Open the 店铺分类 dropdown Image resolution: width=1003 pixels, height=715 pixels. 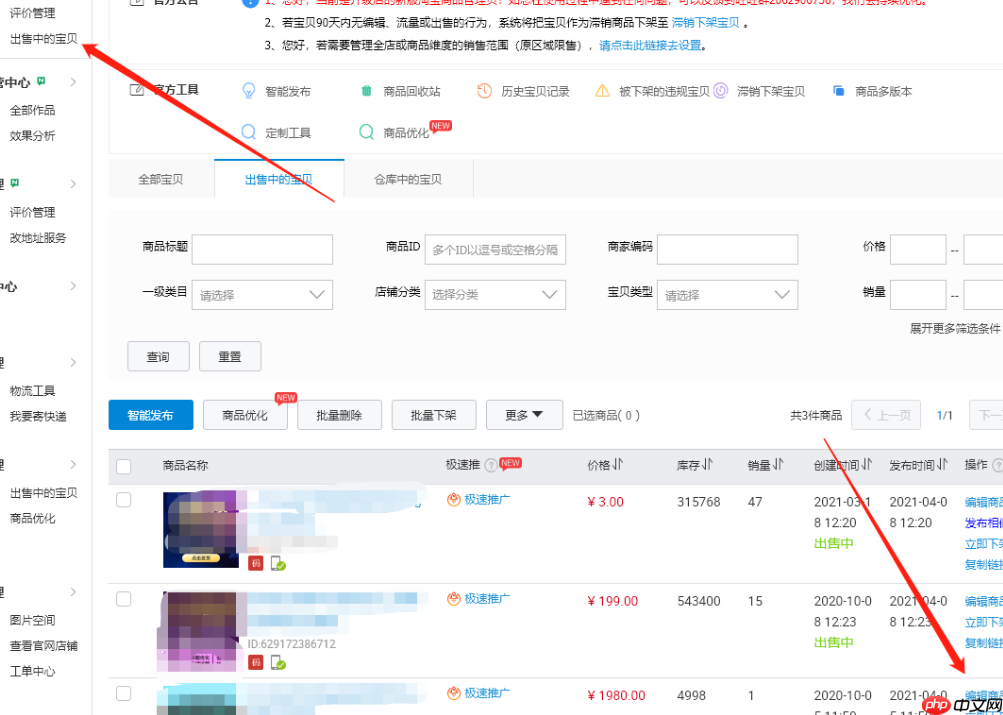[495, 295]
